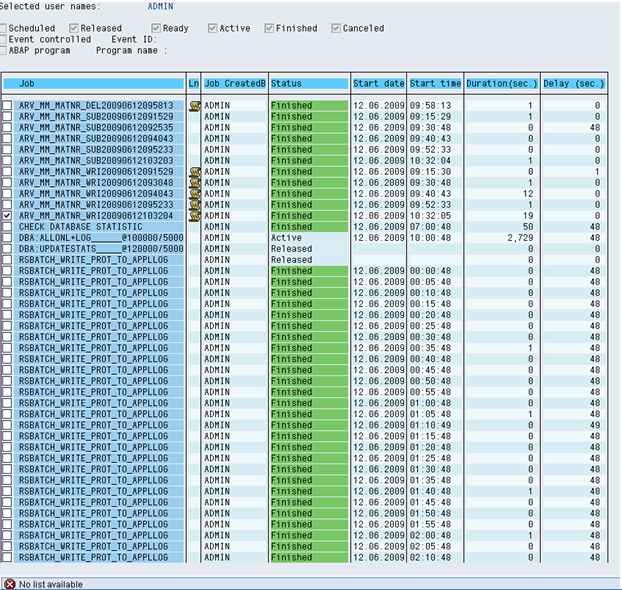Toggle the Active checkbox
Viewport: 622px width, 590px height.
click(x=213, y=28)
